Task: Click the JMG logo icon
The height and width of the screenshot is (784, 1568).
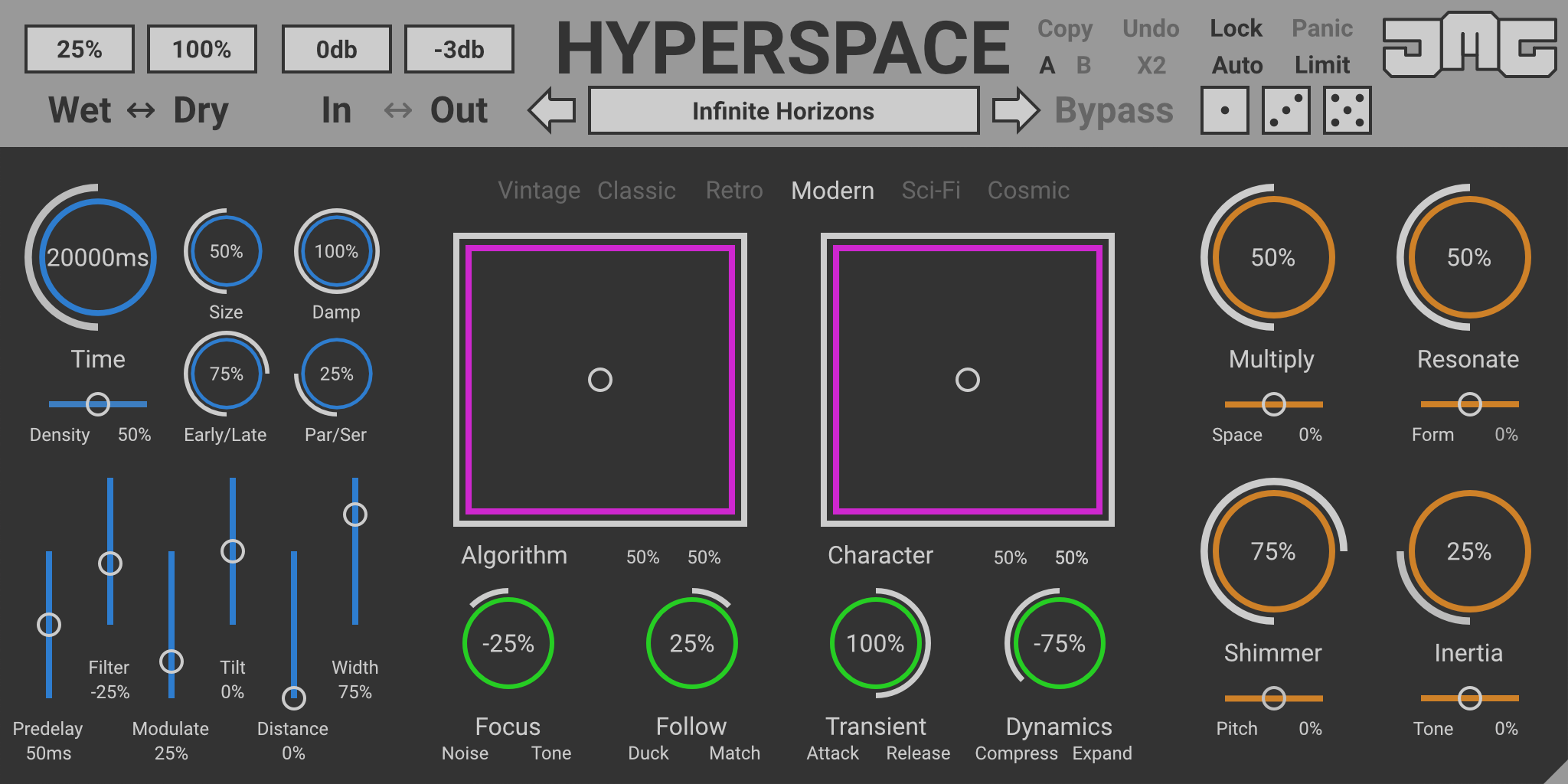Action: coord(1469,46)
